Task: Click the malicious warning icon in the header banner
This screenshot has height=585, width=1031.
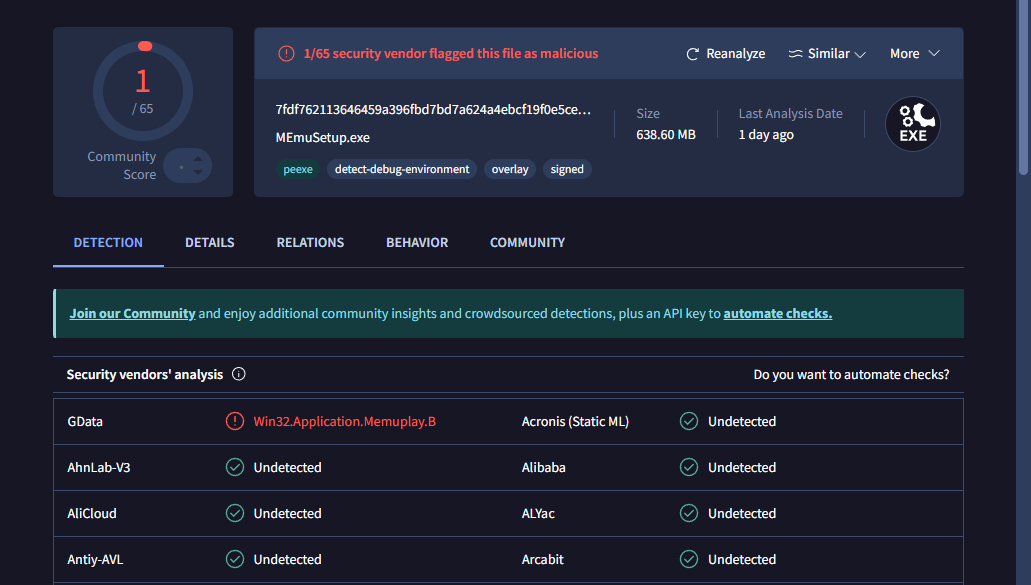Action: (286, 53)
